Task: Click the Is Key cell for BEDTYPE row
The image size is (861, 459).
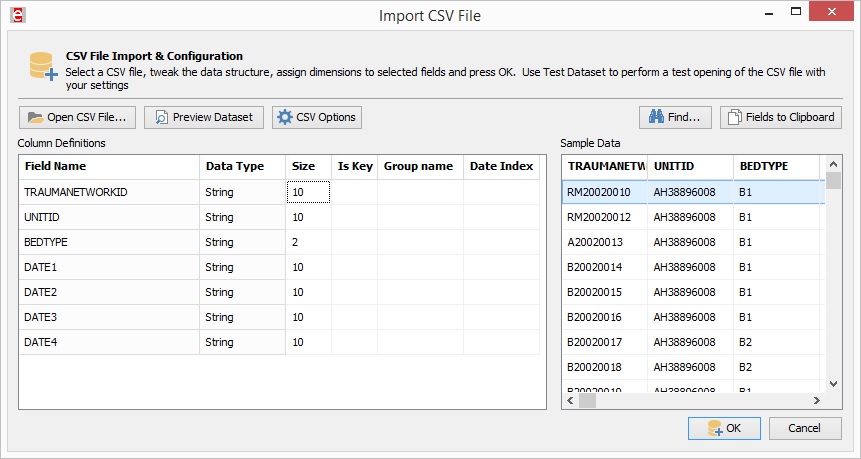Action: coord(354,242)
